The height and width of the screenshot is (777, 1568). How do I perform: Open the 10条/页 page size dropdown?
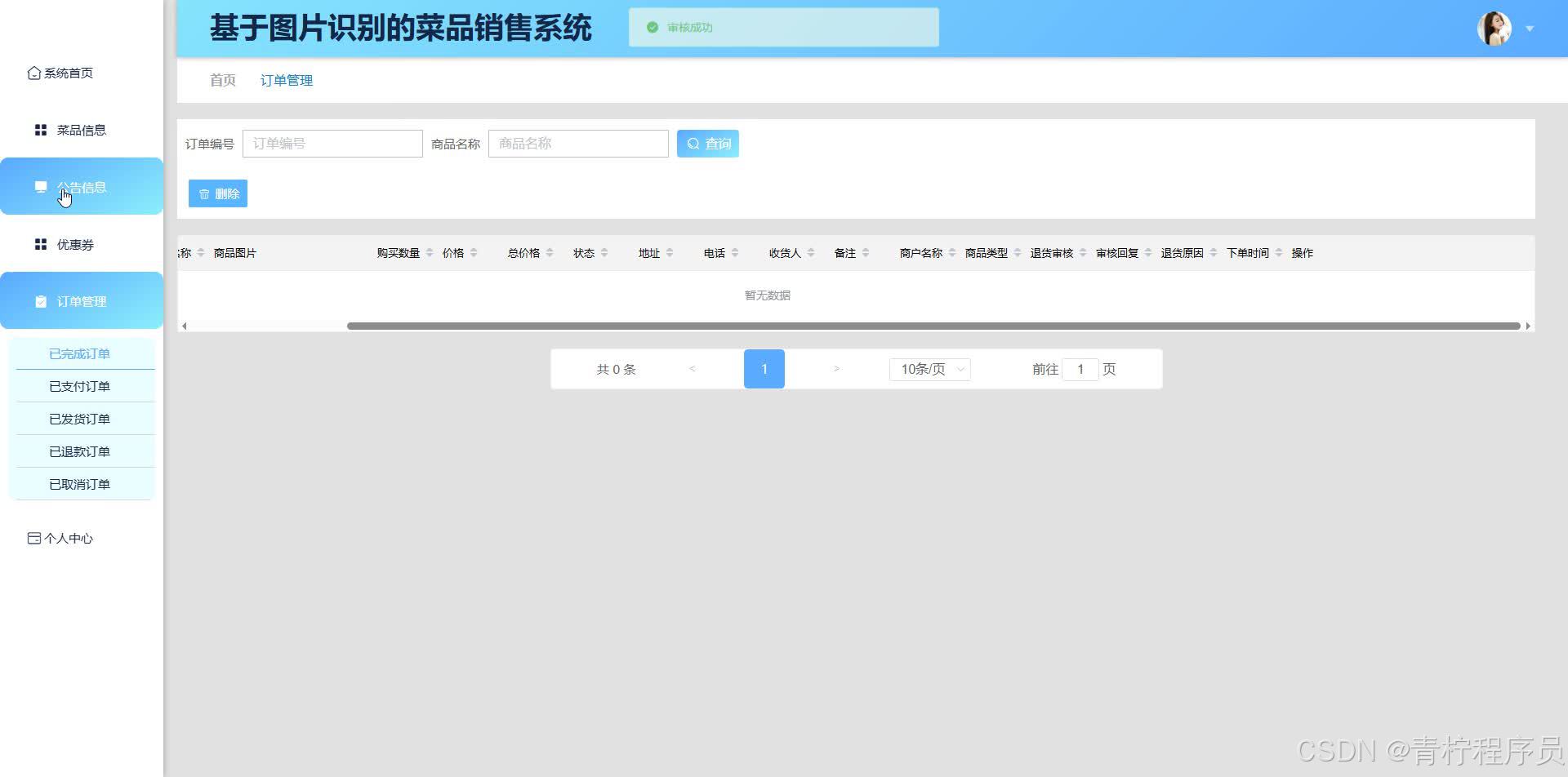[x=929, y=369]
